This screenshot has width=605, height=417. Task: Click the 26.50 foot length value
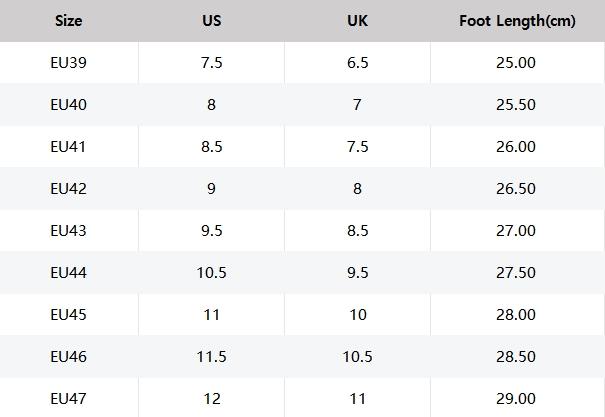pyautogui.click(x=516, y=188)
